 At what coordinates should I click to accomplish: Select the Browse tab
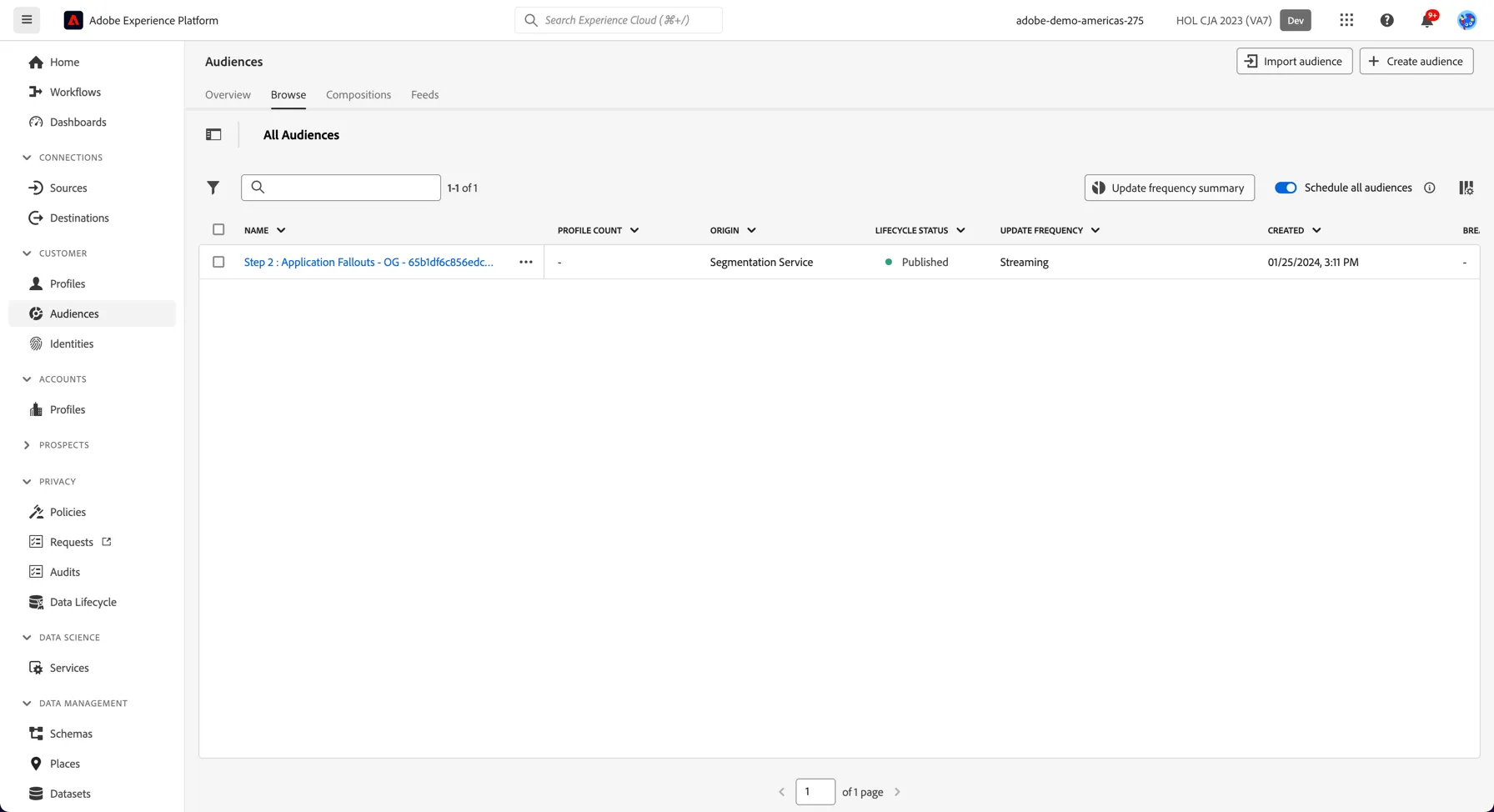pyautogui.click(x=288, y=95)
